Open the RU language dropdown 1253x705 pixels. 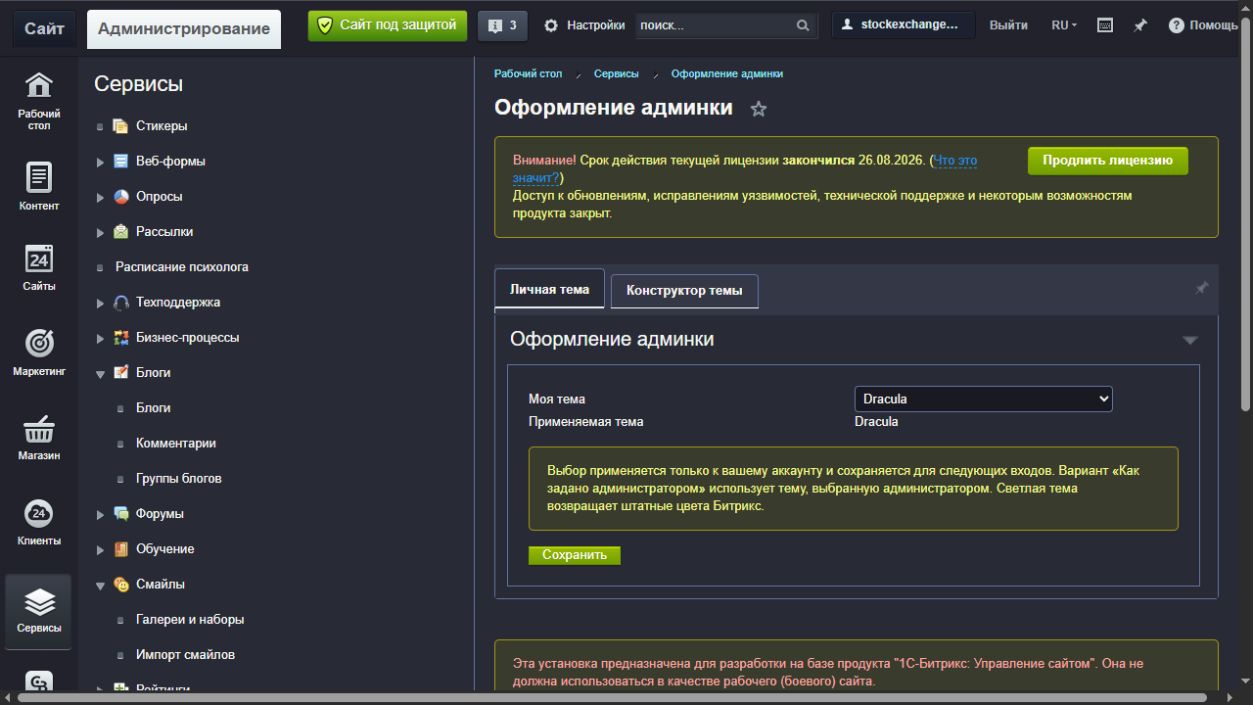point(1064,26)
